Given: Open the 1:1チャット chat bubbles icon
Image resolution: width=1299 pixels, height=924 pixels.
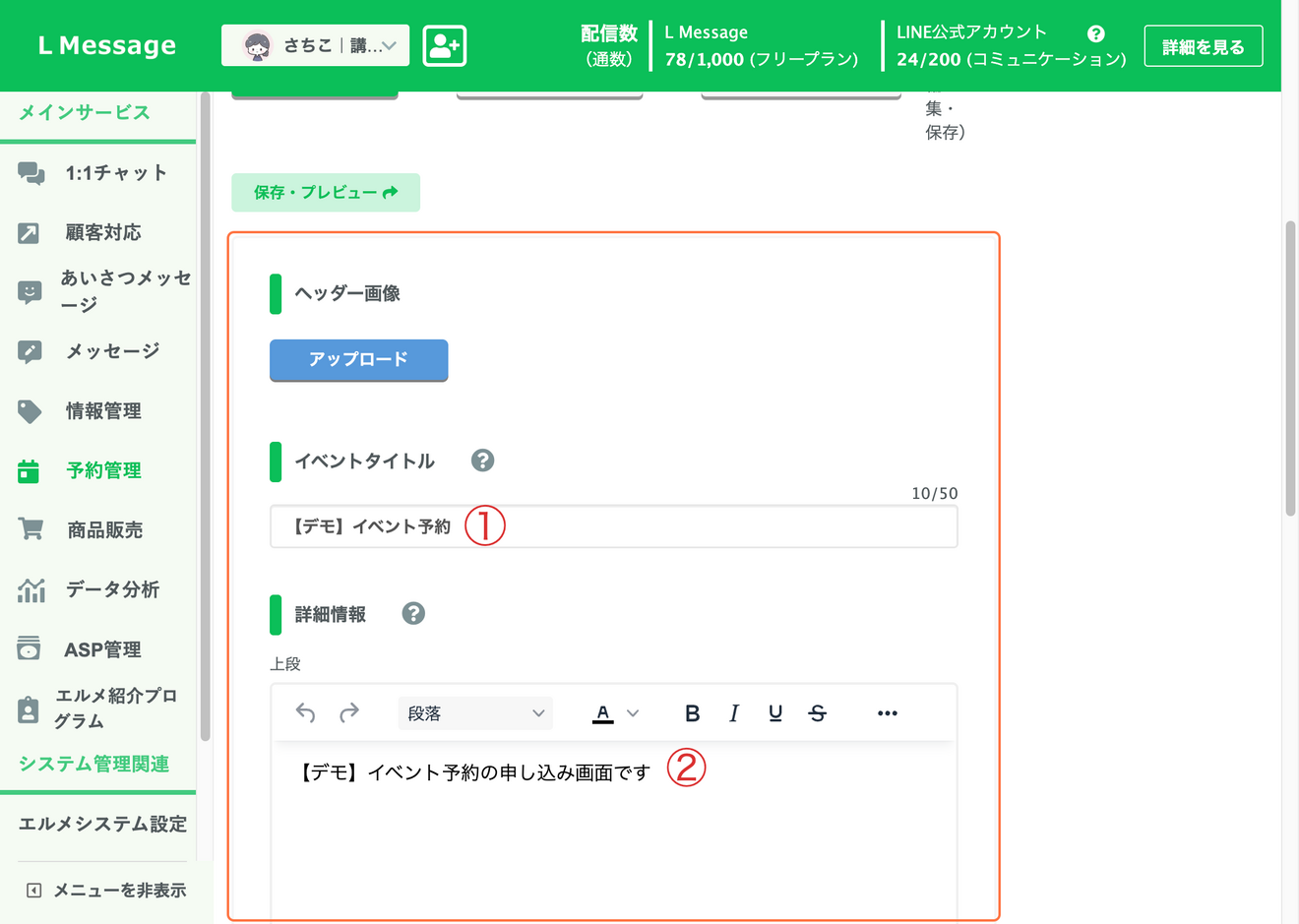Looking at the screenshot, I should click(31, 174).
